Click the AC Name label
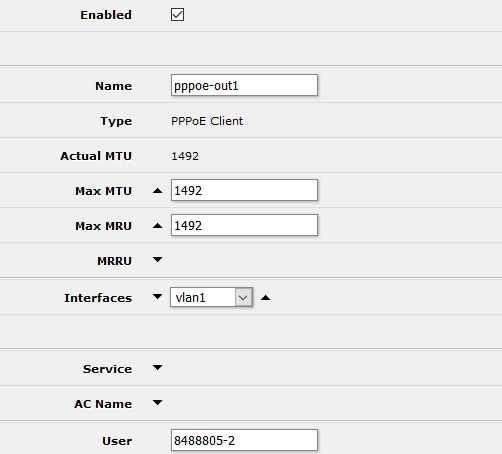Screen dimensions: 502x454 click(103, 404)
